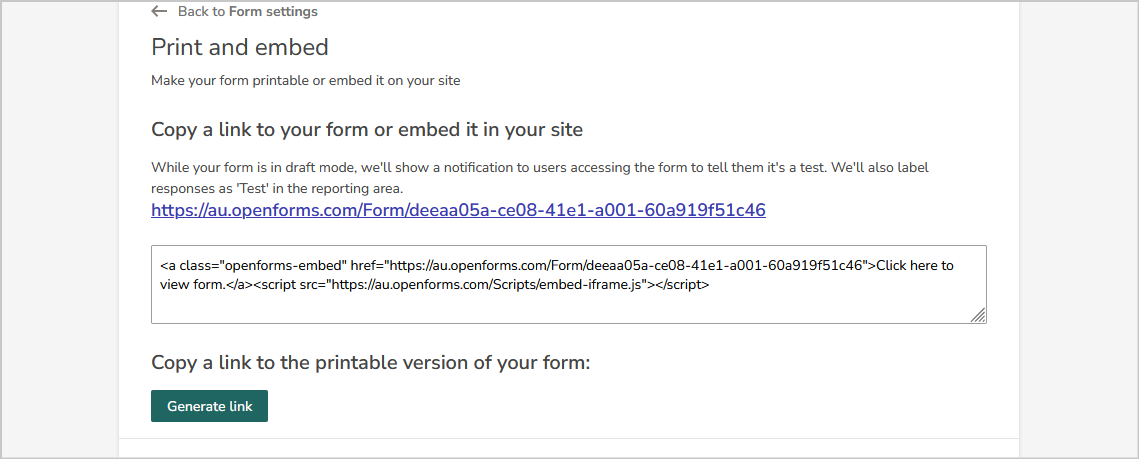1139x459 pixels.
Task: Focus the embed code text area
Action: (x=569, y=284)
